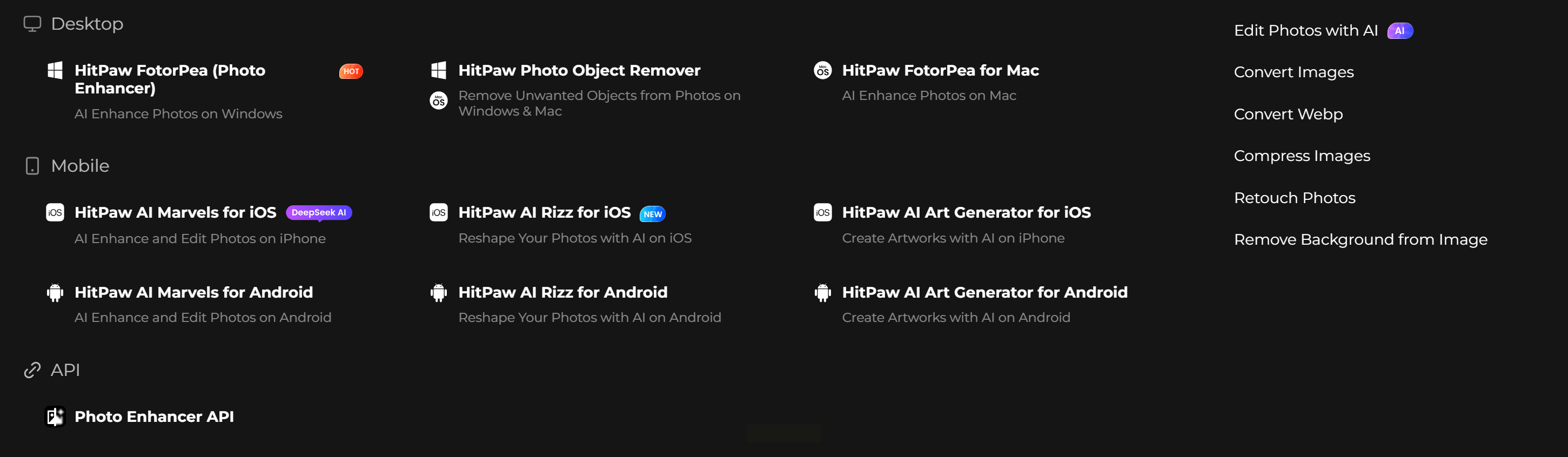Choose Compress Images option

coord(1302,157)
